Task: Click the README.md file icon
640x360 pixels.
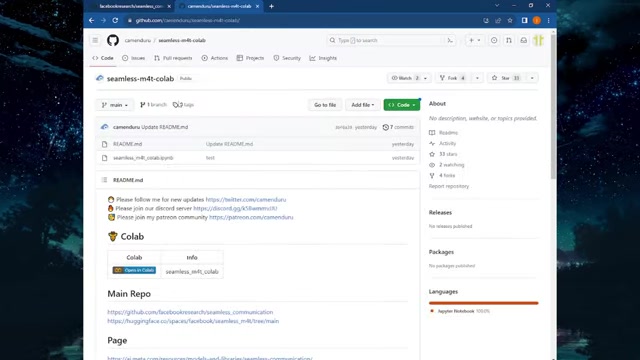Action: point(104,144)
